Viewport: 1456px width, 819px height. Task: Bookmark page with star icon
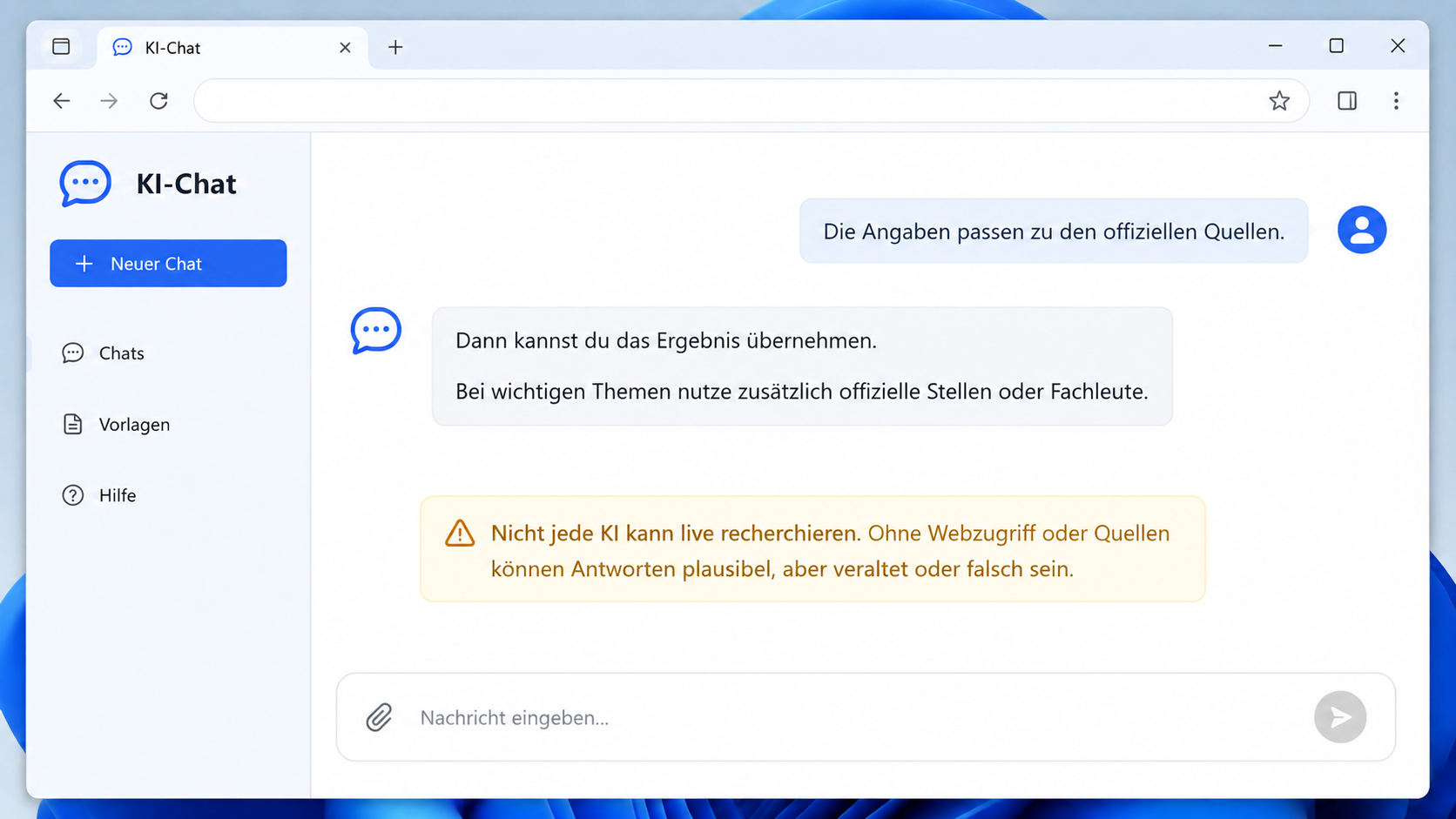1278,101
